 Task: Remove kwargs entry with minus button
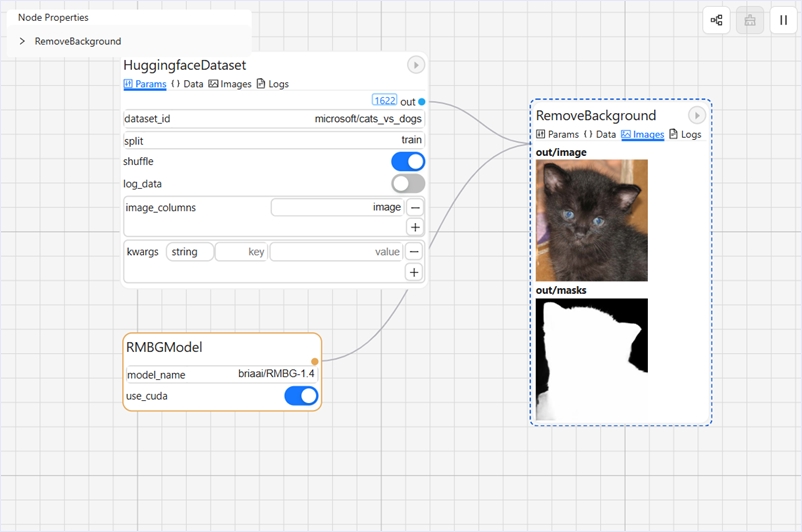[x=415, y=251]
